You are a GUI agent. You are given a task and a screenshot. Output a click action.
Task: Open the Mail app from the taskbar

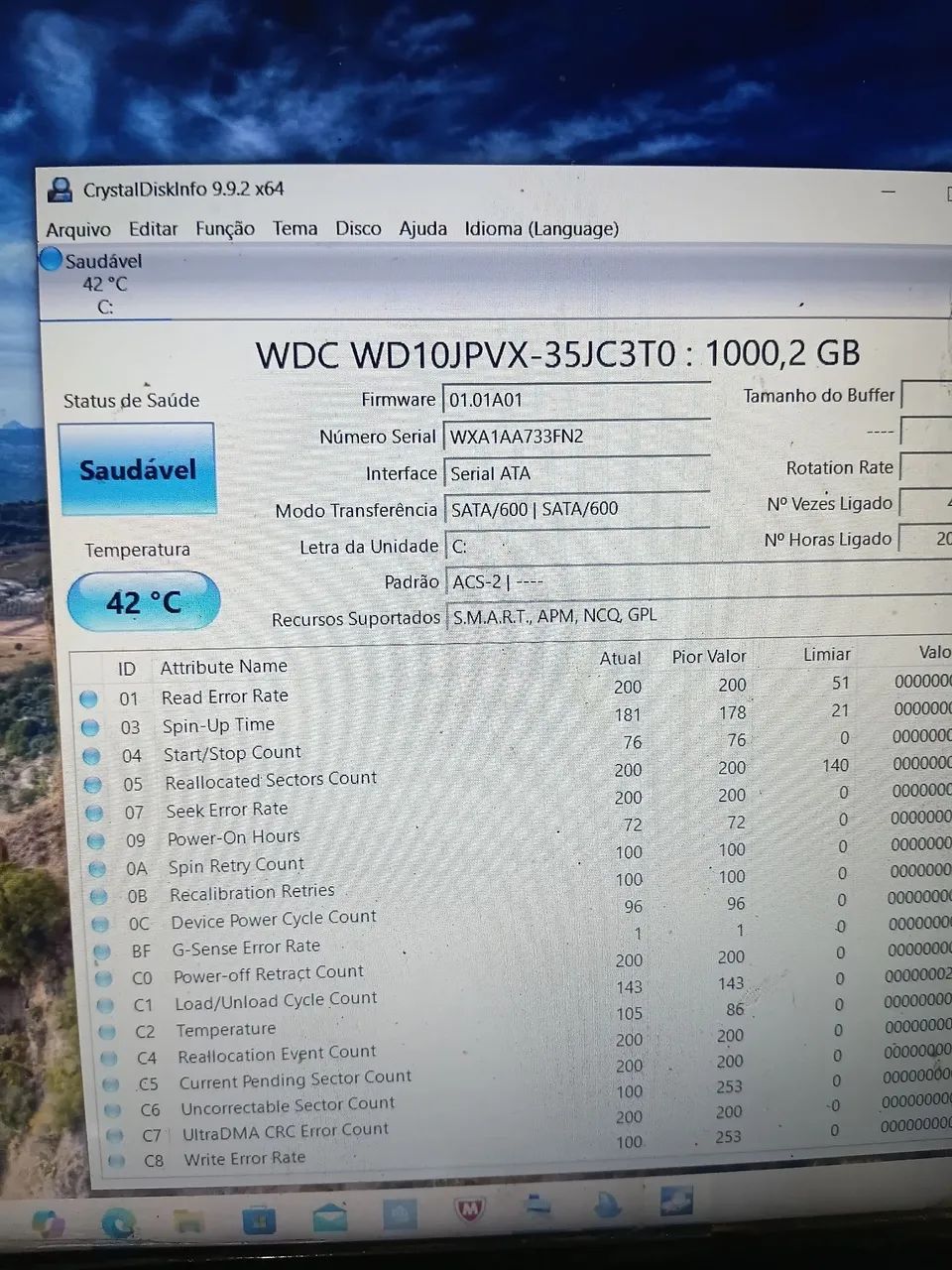coord(329,1216)
